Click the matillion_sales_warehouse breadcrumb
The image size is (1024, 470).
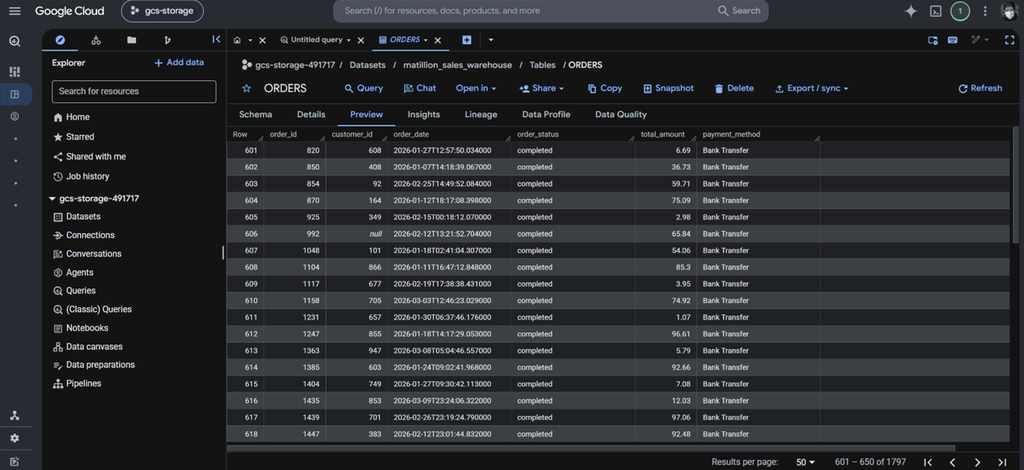(x=457, y=65)
